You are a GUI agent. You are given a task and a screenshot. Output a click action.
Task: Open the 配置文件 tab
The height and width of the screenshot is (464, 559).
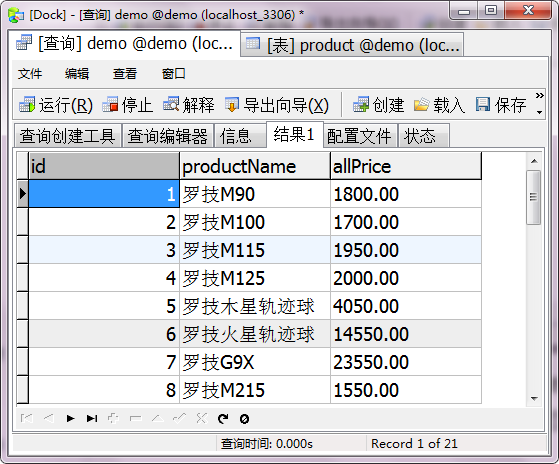point(360,136)
